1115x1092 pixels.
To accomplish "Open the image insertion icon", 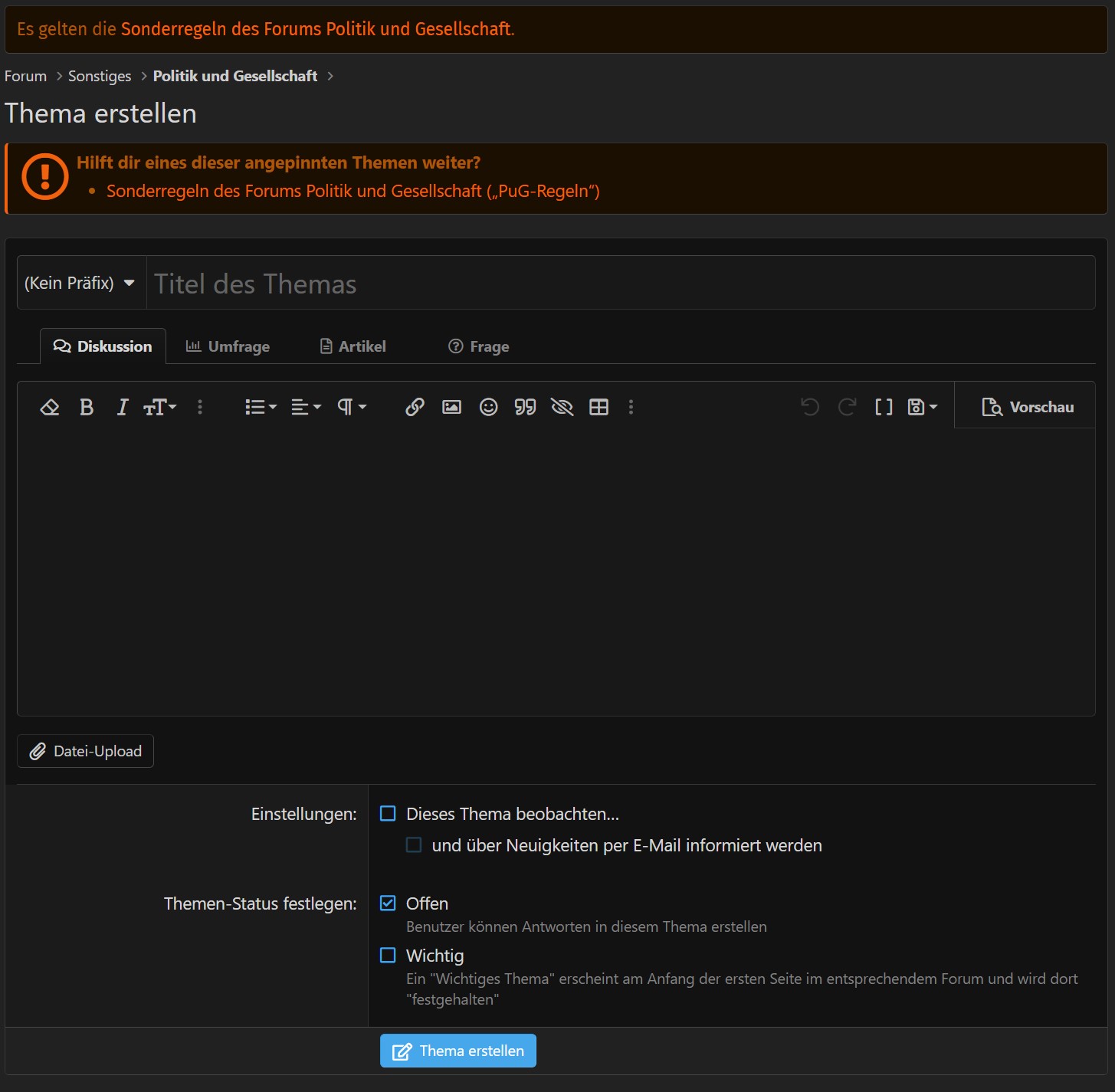I will point(451,407).
